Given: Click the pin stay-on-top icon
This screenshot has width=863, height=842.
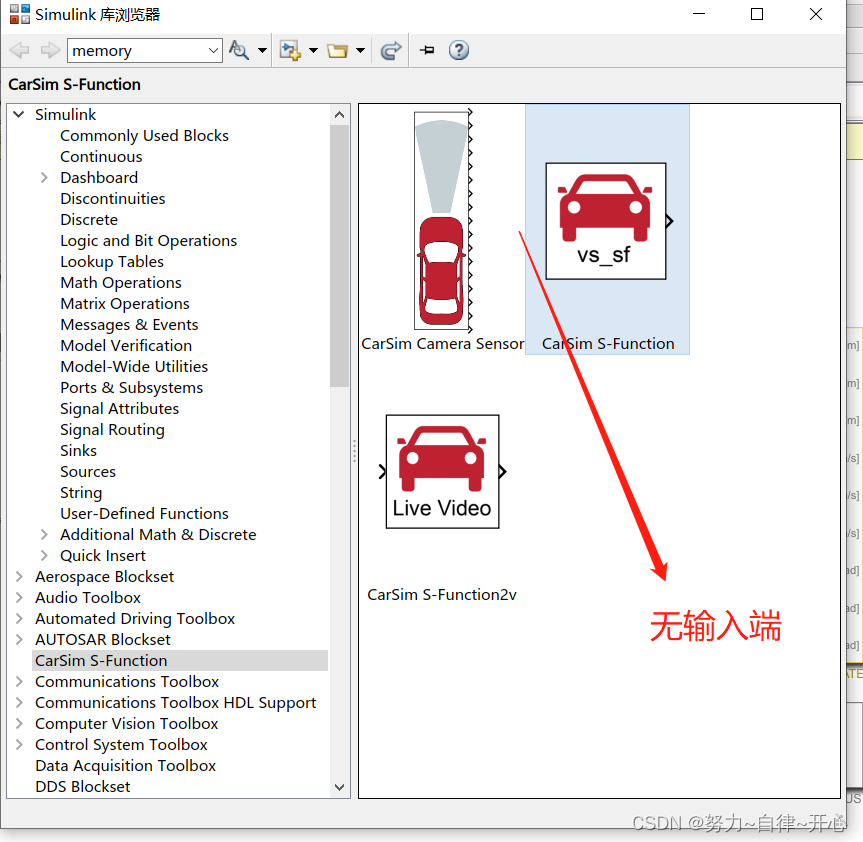Looking at the screenshot, I should click(x=427, y=51).
